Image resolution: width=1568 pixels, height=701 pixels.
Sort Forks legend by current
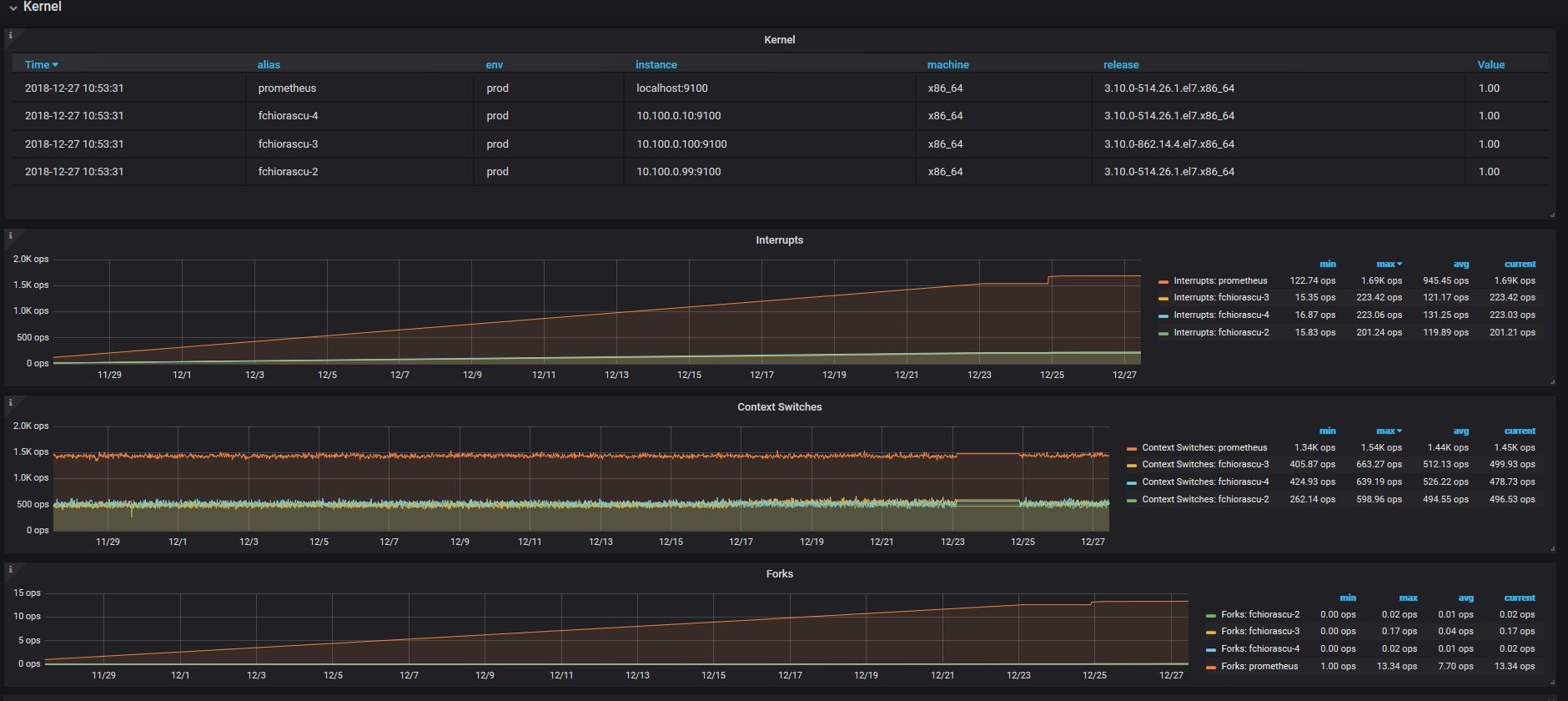[1520, 598]
